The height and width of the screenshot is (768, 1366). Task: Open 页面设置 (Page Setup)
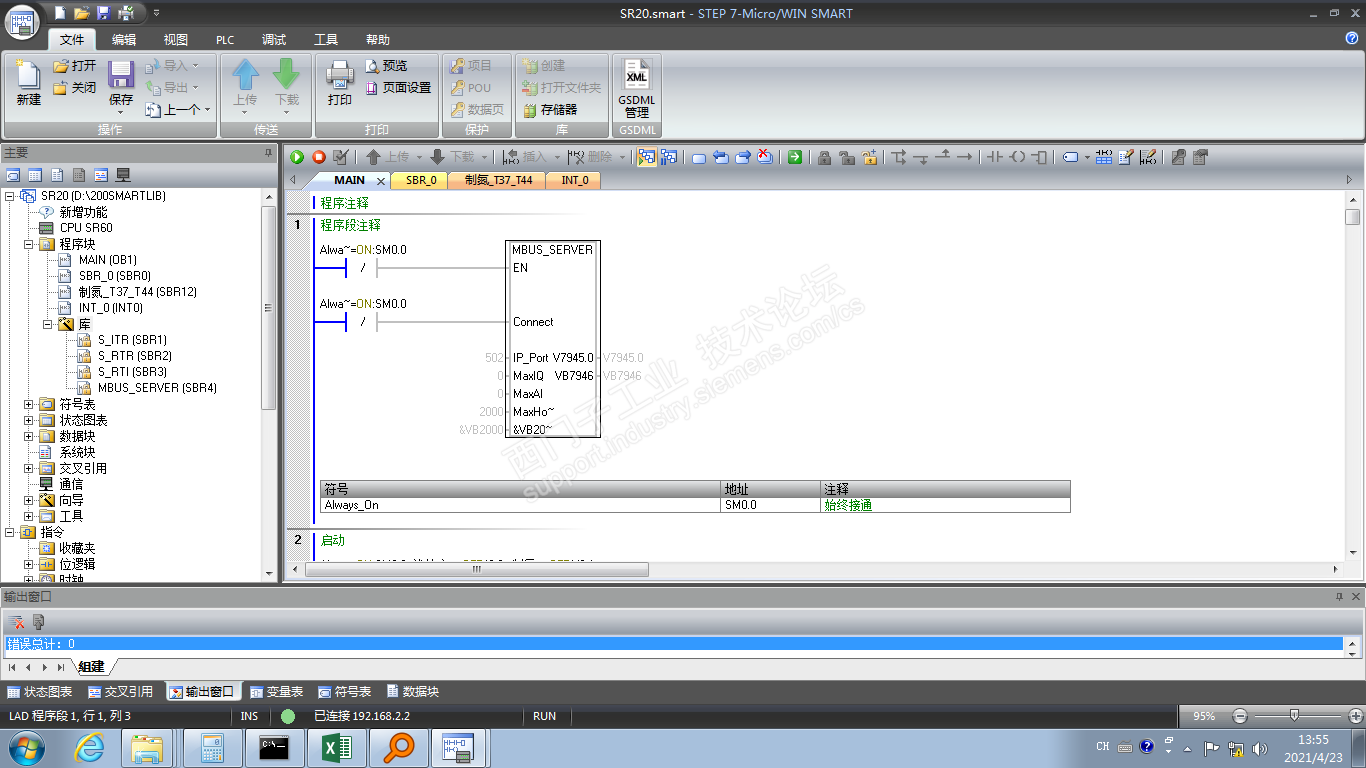click(398, 88)
